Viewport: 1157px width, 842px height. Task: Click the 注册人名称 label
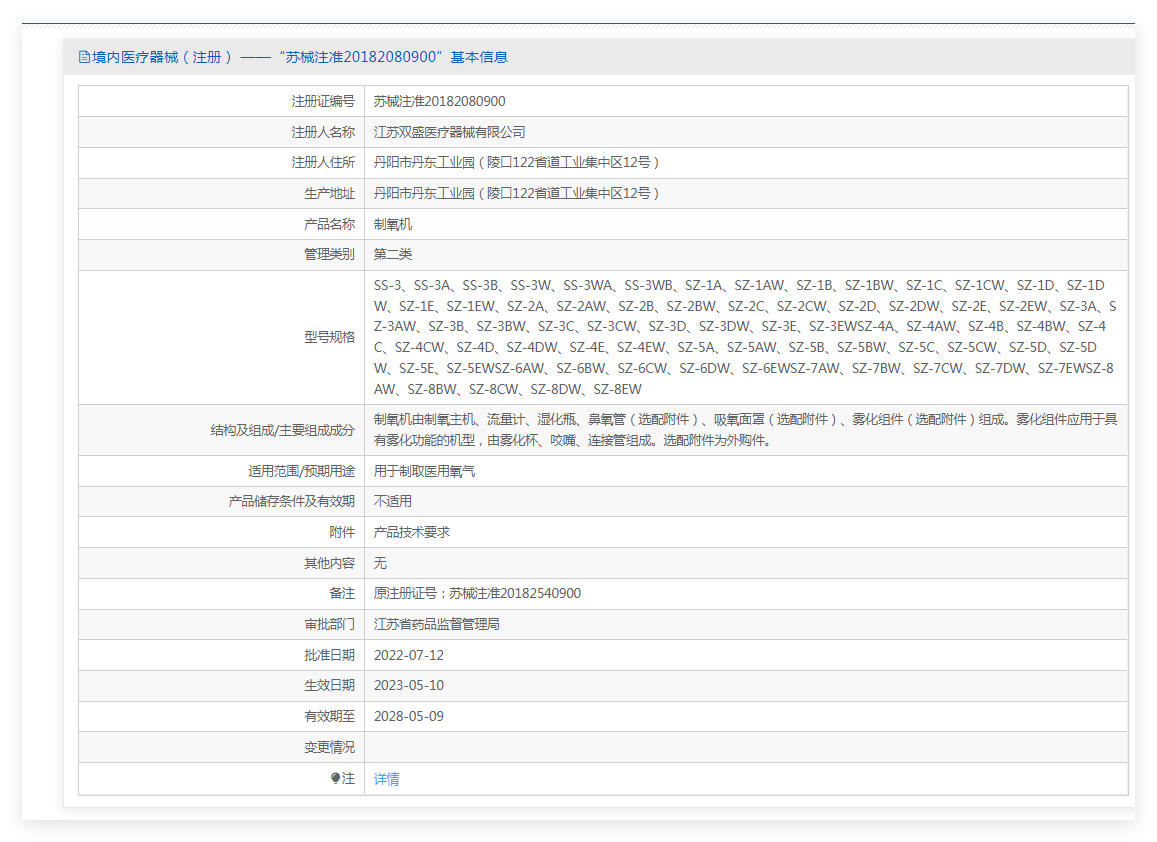[x=323, y=132]
